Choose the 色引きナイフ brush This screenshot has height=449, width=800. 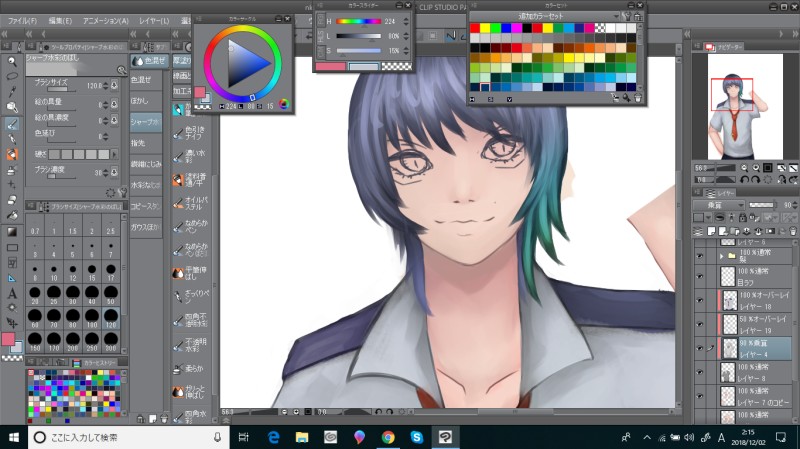(x=190, y=133)
